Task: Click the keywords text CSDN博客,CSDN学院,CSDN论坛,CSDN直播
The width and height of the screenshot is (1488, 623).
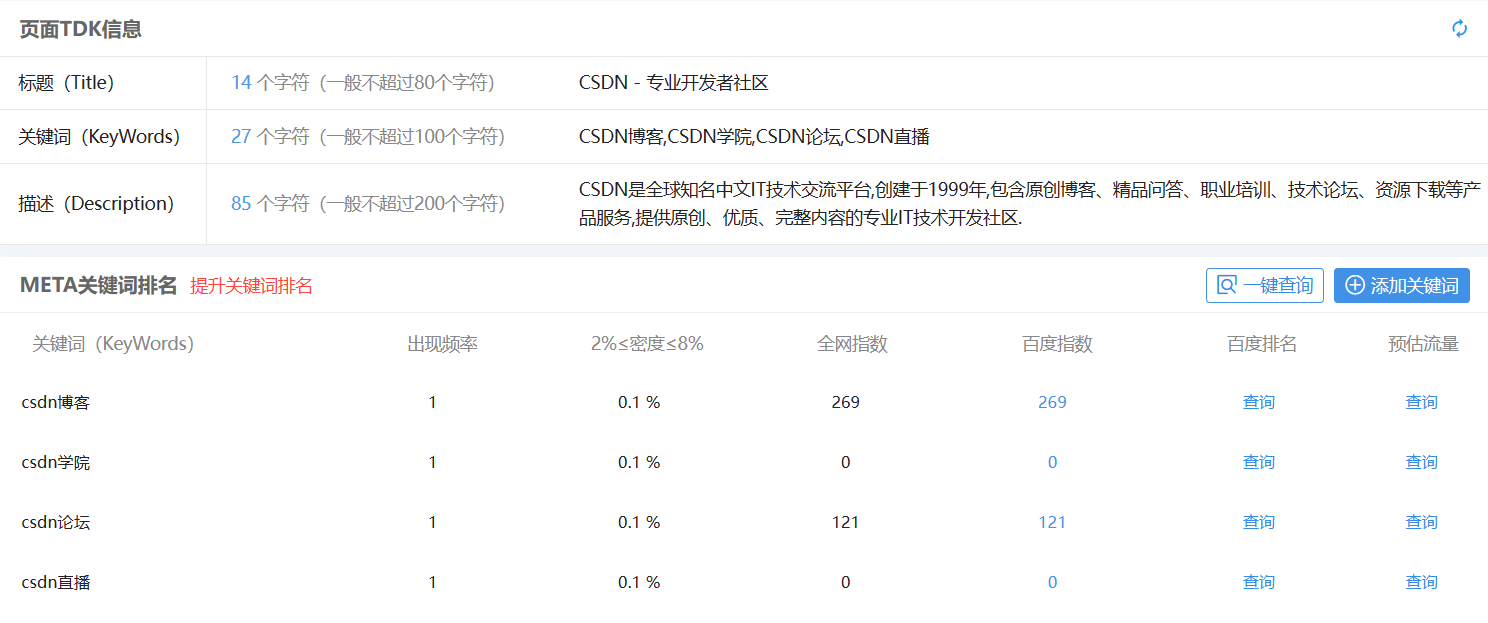Action: [754, 137]
